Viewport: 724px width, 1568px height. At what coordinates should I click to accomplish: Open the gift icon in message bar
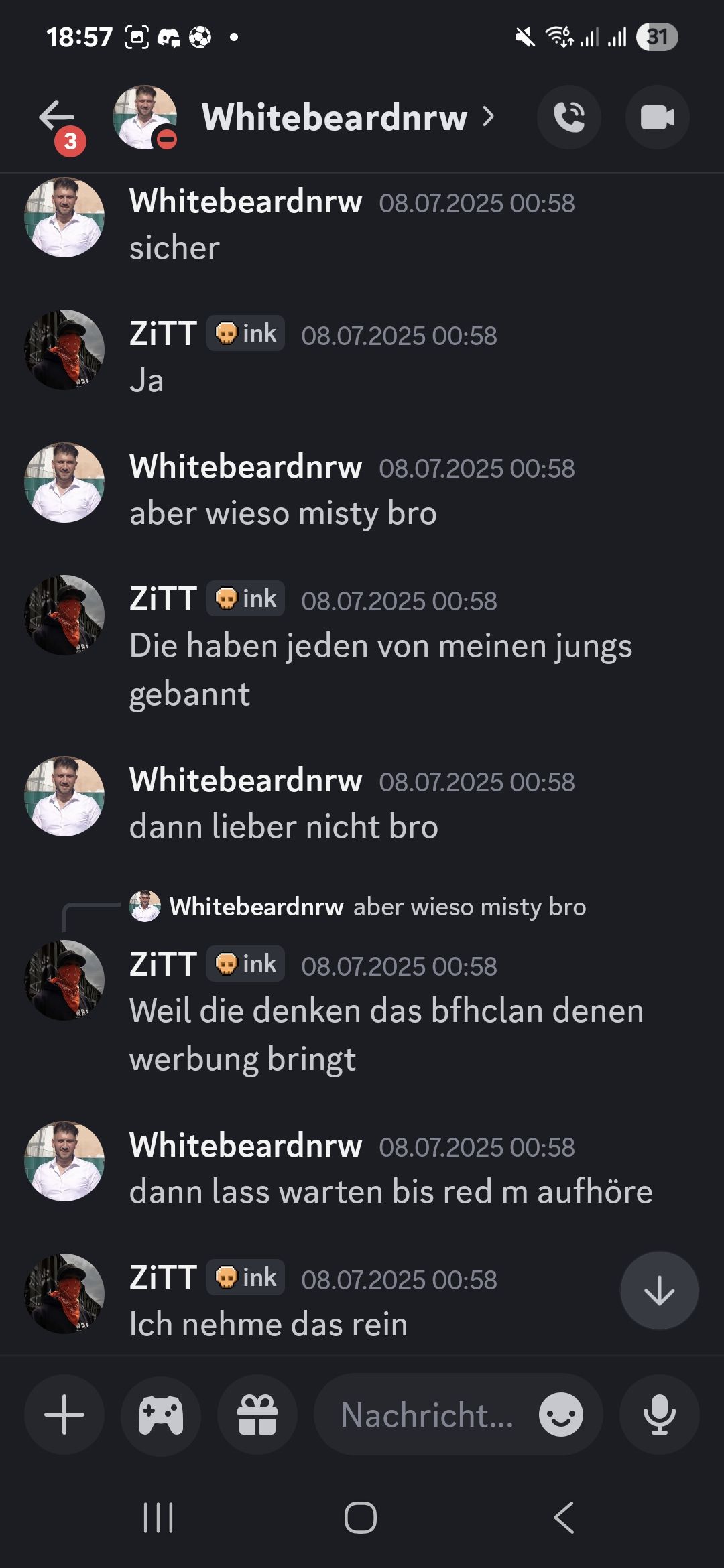tap(257, 1415)
